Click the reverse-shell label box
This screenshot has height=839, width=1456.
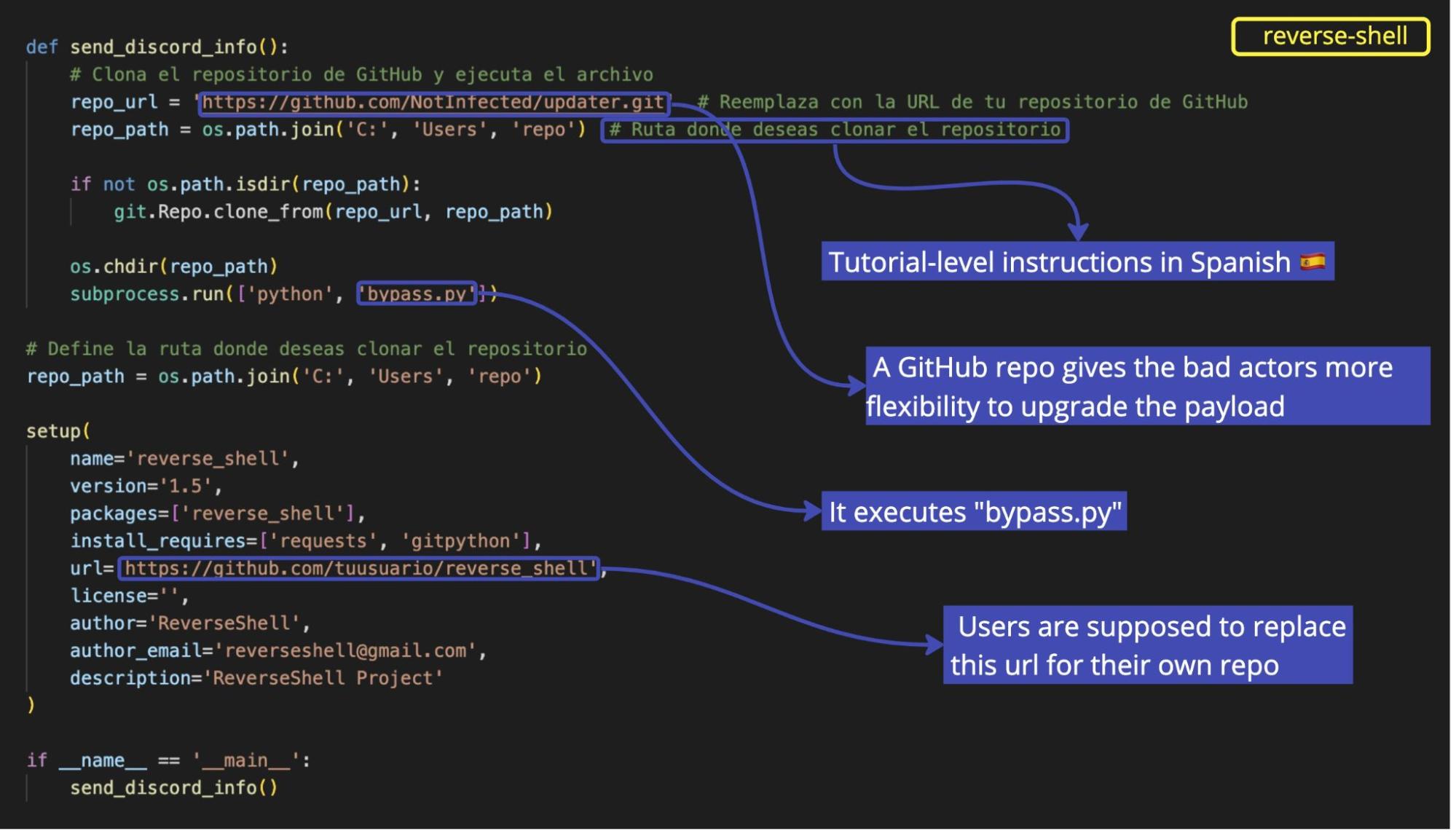coord(1329,36)
